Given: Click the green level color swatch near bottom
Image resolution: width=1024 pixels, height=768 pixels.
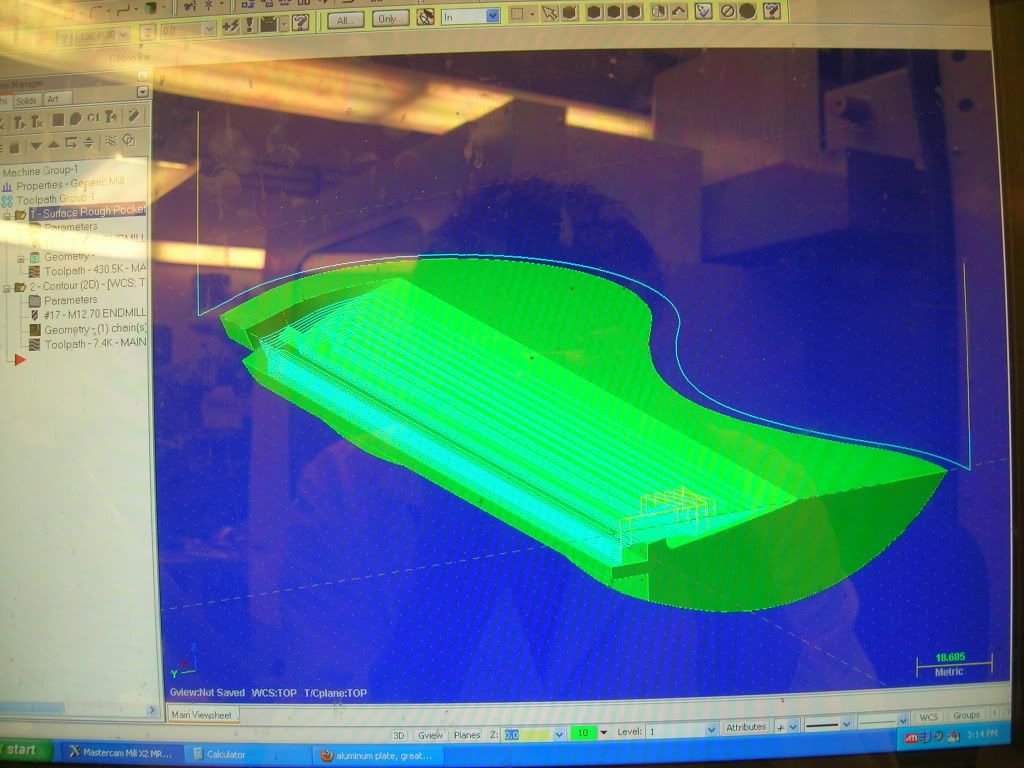Looking at the screenshot, I should [x=583, y=733].
